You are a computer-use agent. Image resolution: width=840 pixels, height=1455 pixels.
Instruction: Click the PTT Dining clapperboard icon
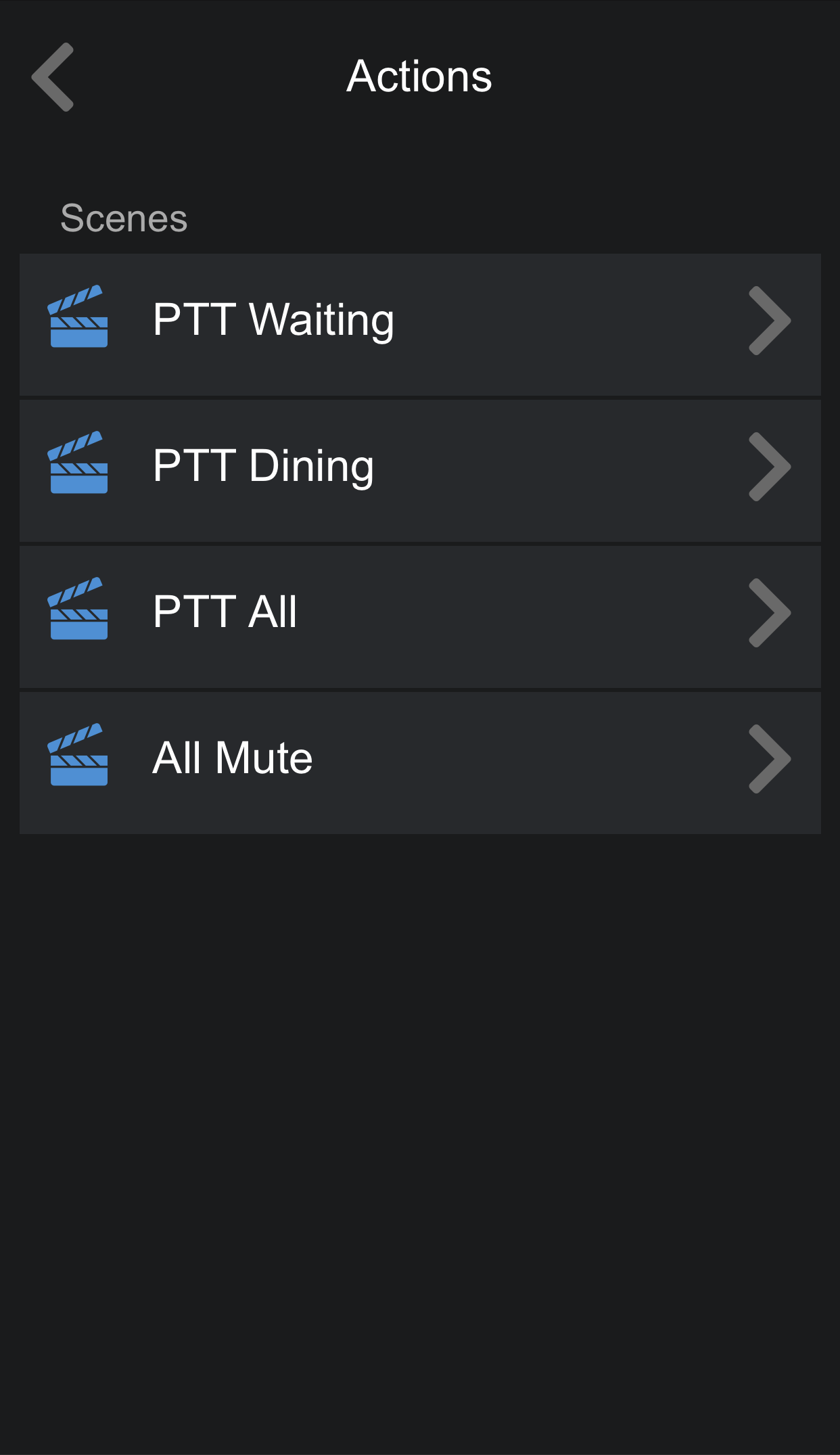[x=78, y=463]
